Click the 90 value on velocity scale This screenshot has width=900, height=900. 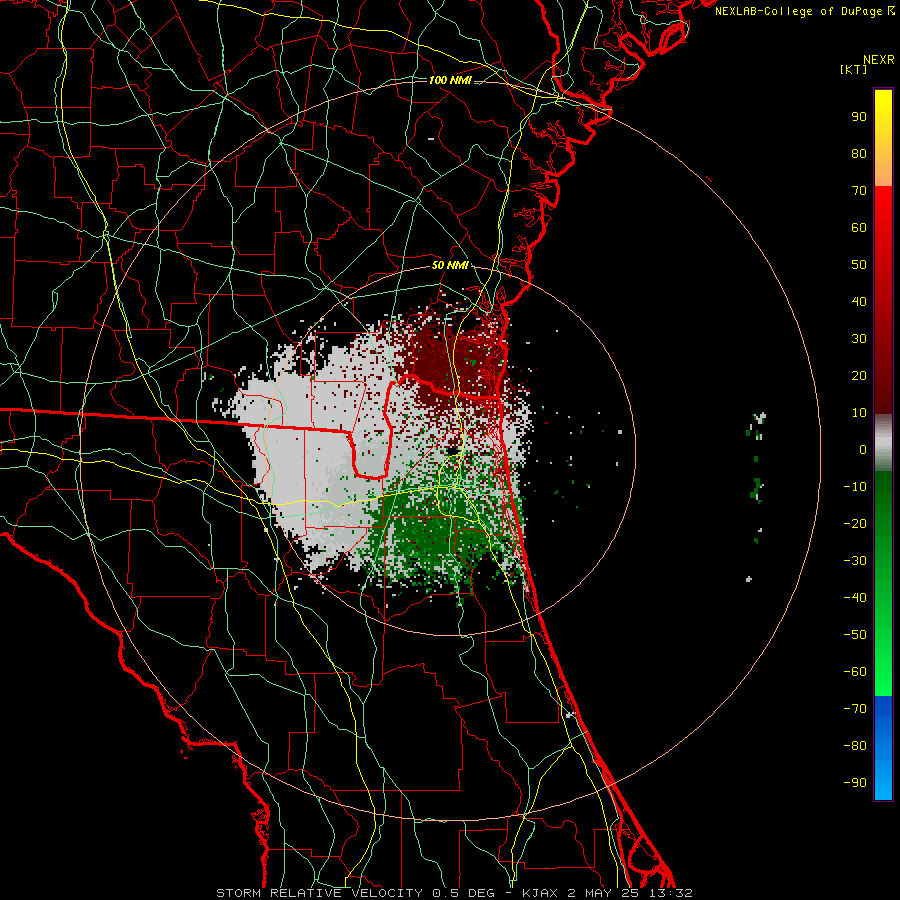(x=859, y=117)
